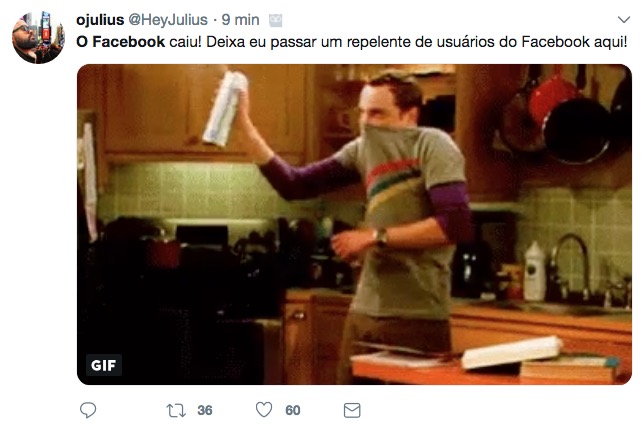Play the kitchen spray GIF
644x427 pixels.
(x=354, y=224)
